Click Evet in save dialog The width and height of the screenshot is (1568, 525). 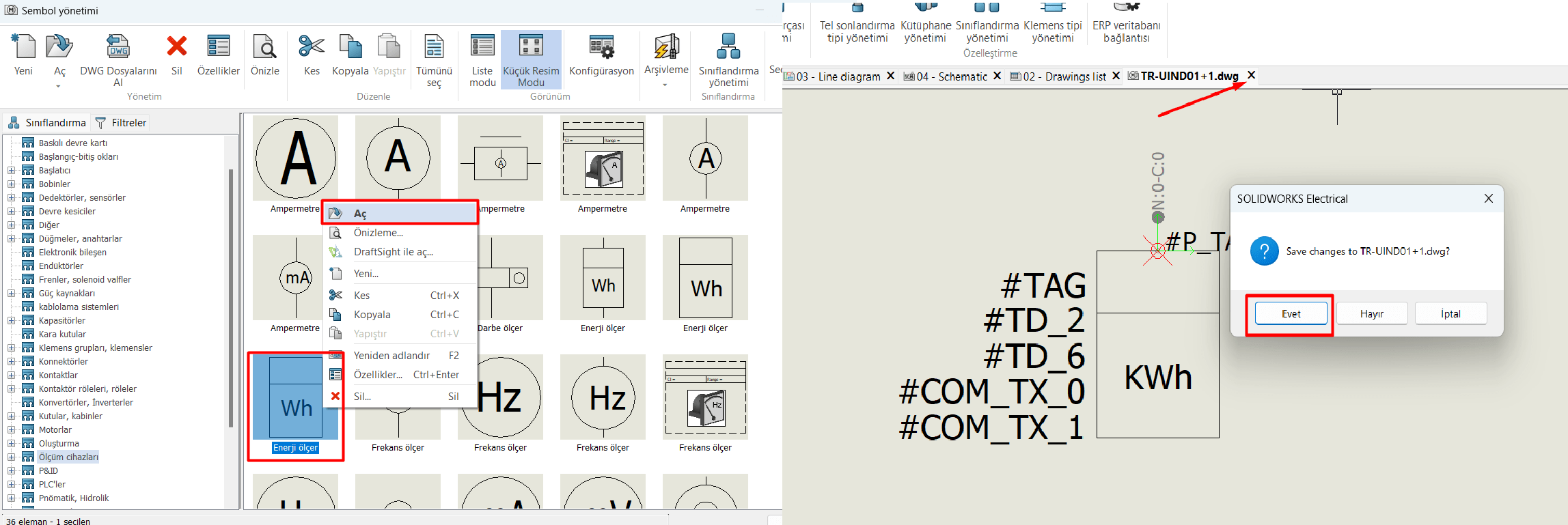1291,313
